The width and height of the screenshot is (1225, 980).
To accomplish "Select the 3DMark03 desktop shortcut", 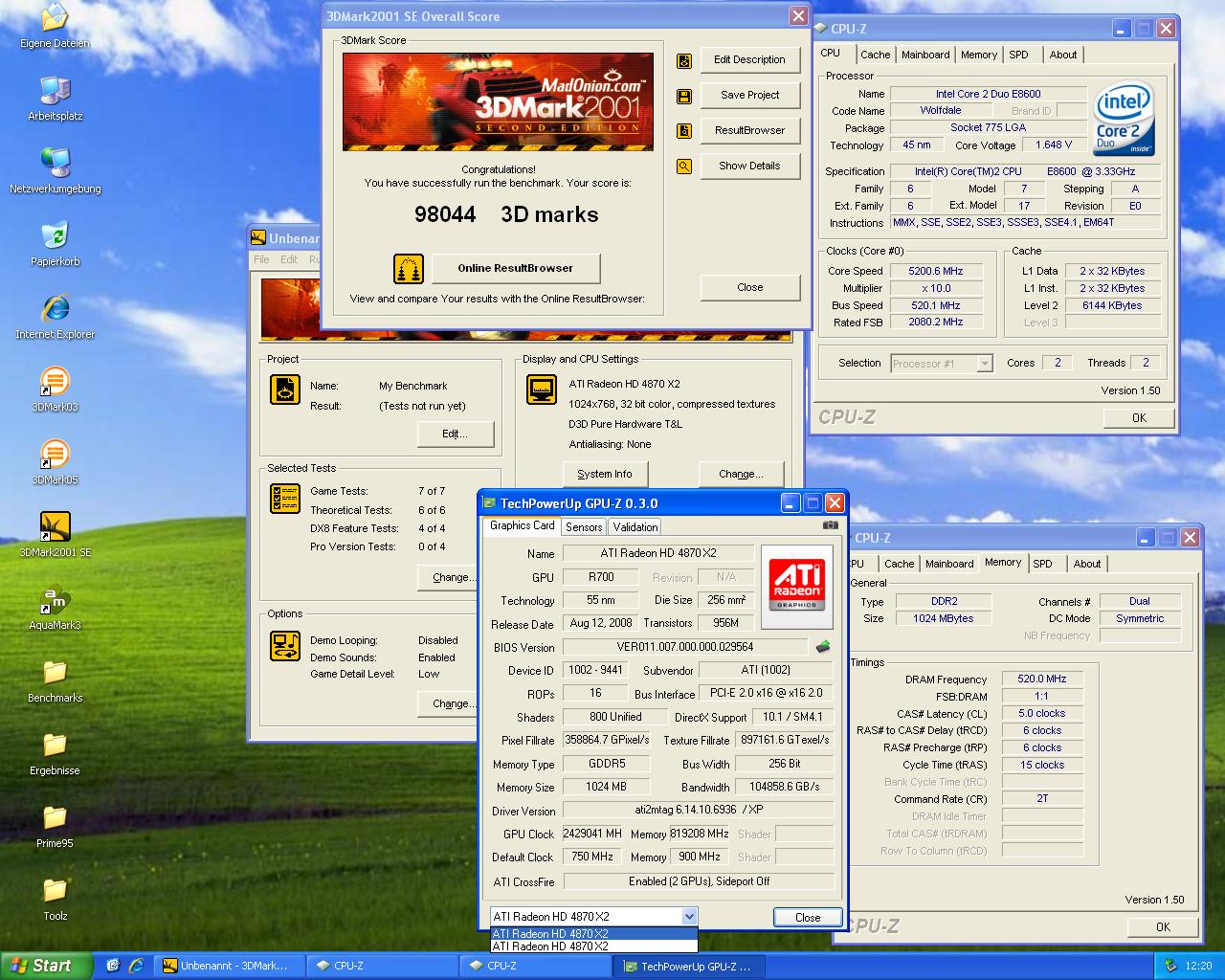I will pos(55,390).
